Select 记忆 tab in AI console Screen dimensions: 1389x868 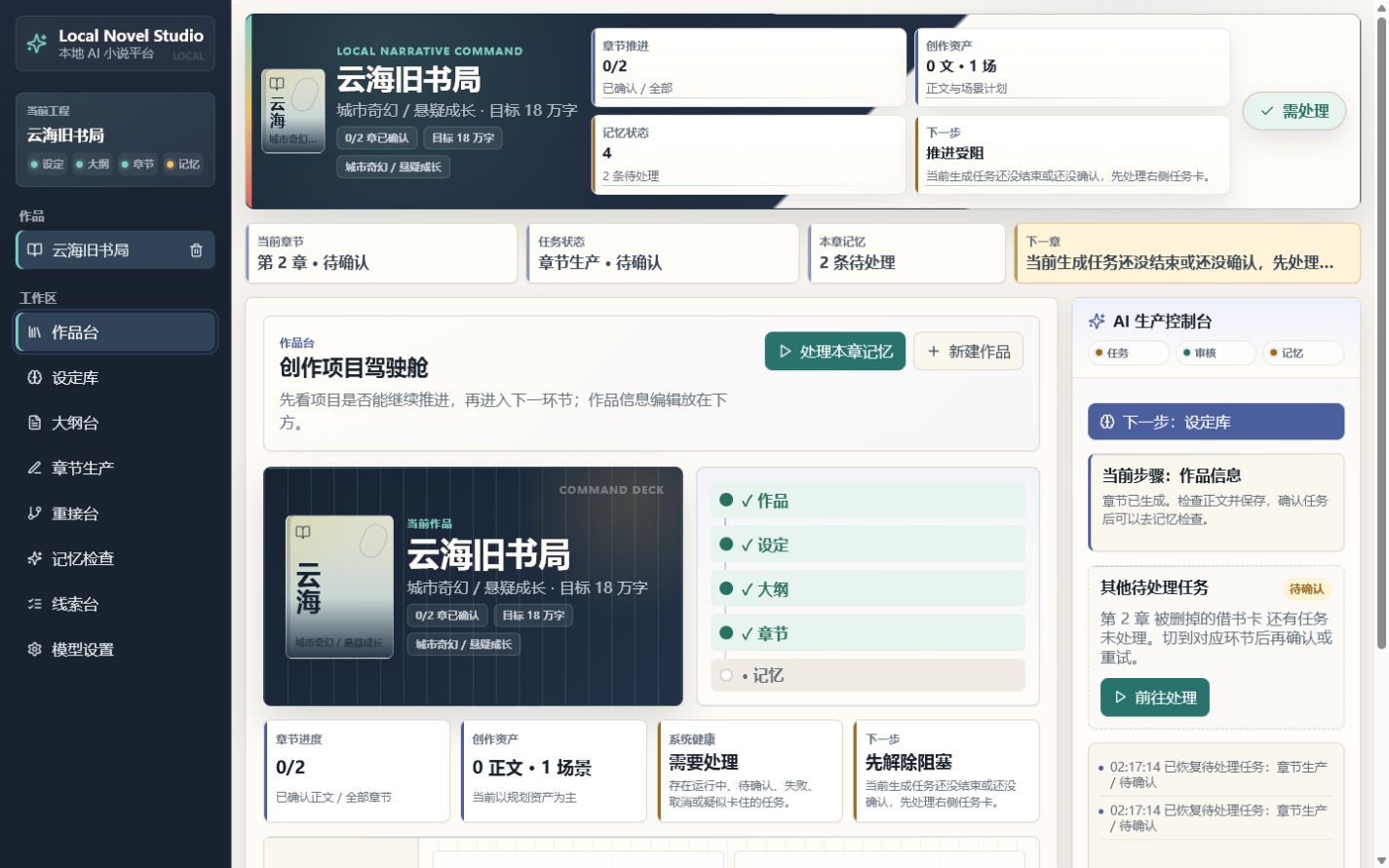(1302, 353)
